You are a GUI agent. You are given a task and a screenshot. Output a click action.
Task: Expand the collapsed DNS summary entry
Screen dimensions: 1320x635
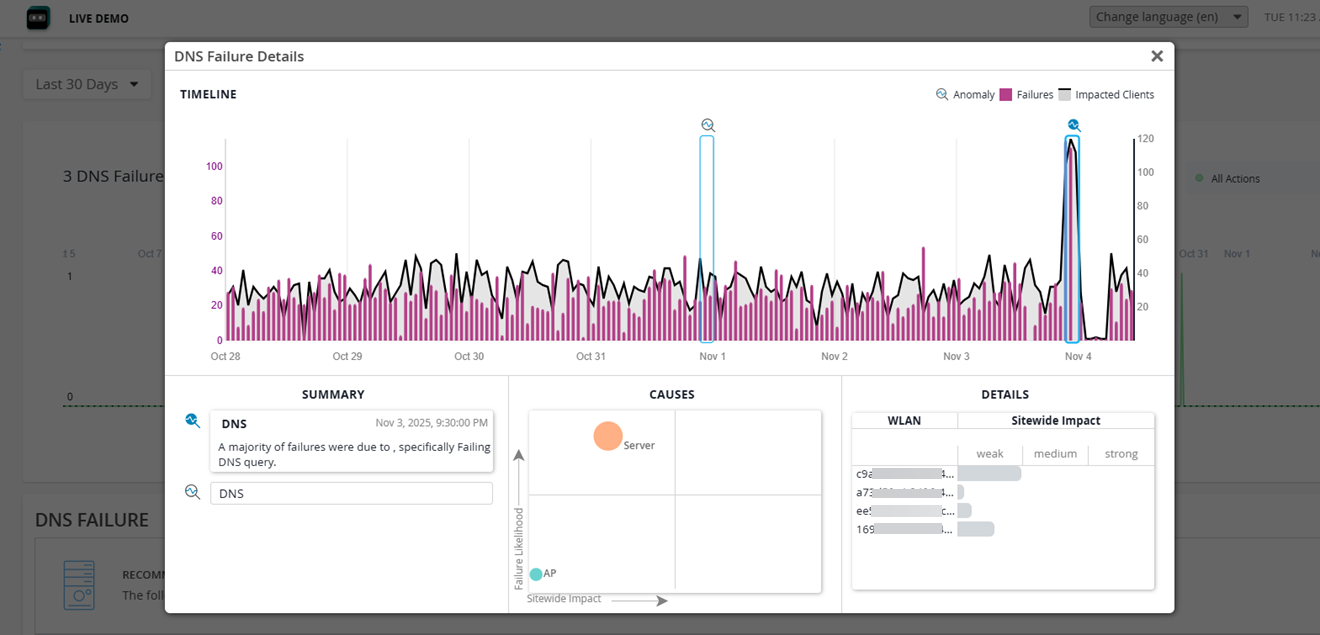pos(351,494)
